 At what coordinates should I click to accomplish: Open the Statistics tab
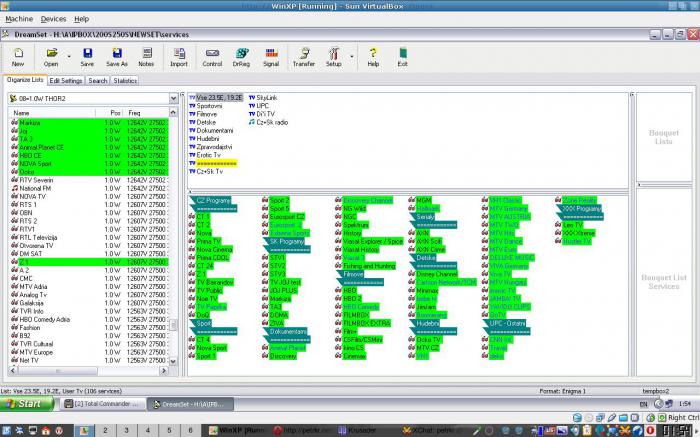pyautogui.click(x=125, y=81)
